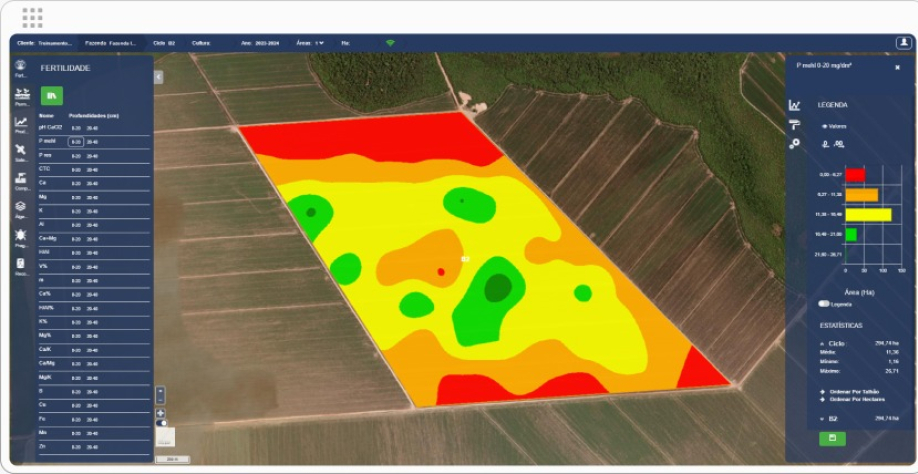918x474 pixels.
Task: Click the map locate crosshair button
Action: click(x=160, y=413)
